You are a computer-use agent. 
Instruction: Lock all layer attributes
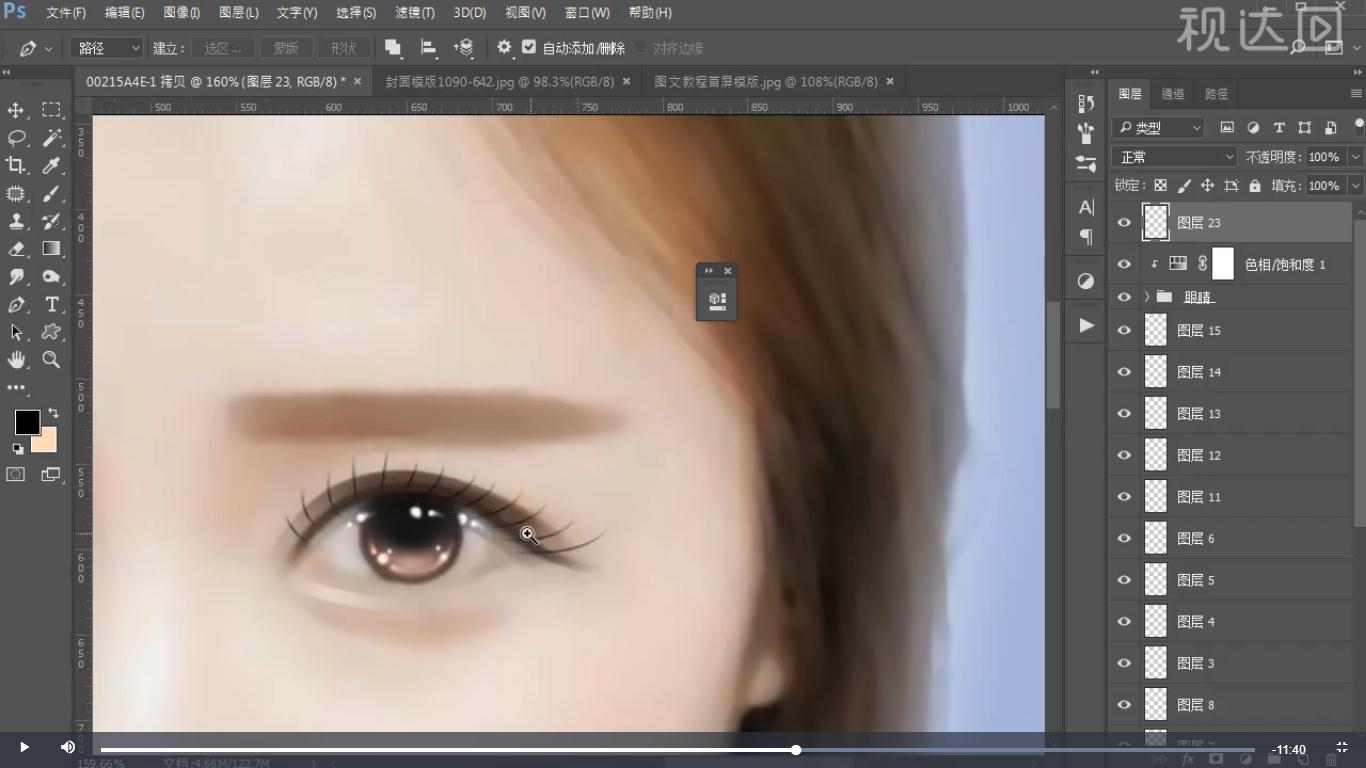[x=1255, y=186]
